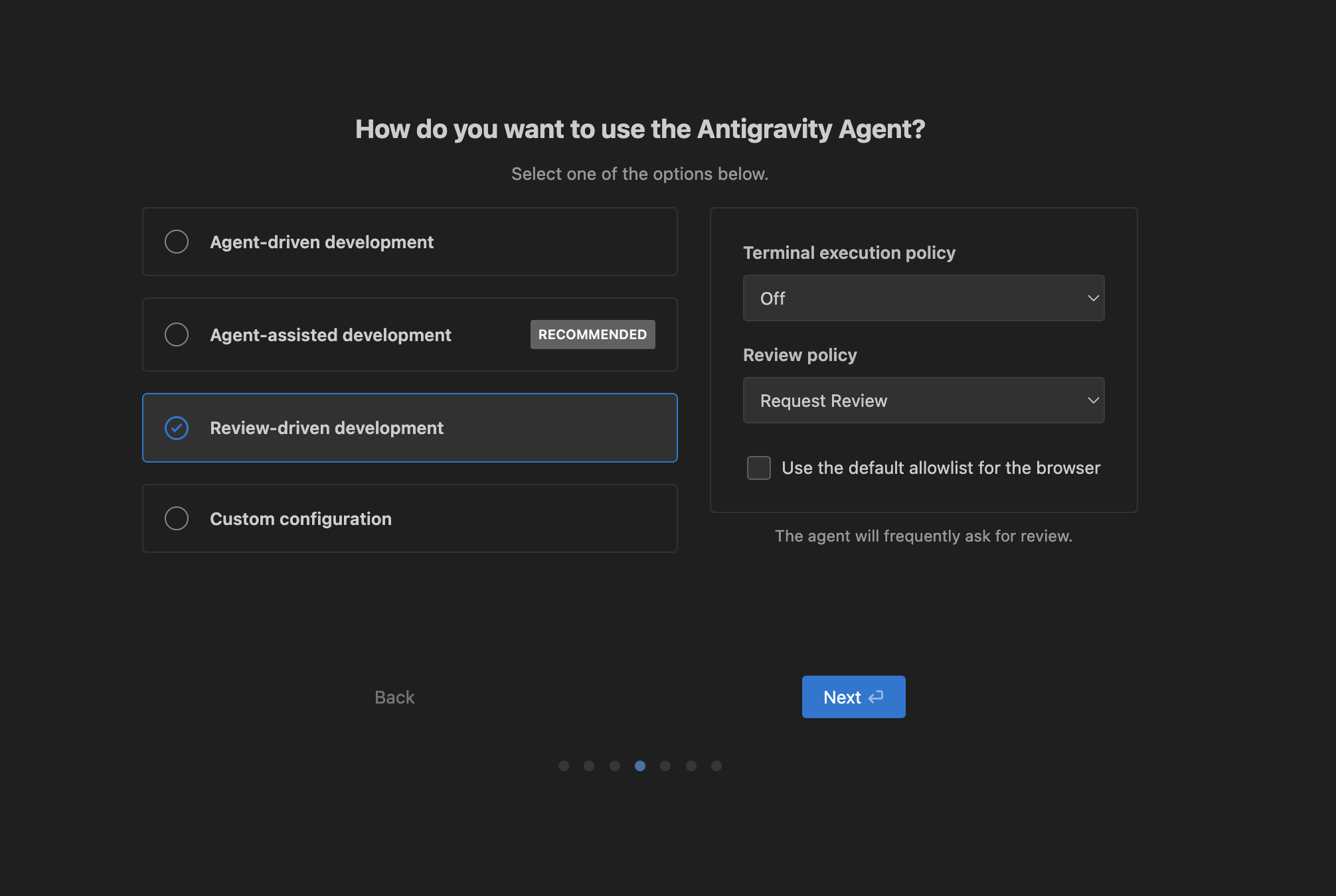Open the Terminal execution policy dropdown
1336x896 pixels.
tap(923, 298)
